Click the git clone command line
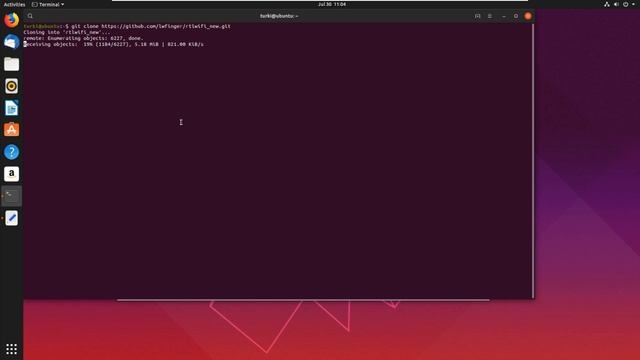This screenshot has width=640, height=360. point(127,26)
